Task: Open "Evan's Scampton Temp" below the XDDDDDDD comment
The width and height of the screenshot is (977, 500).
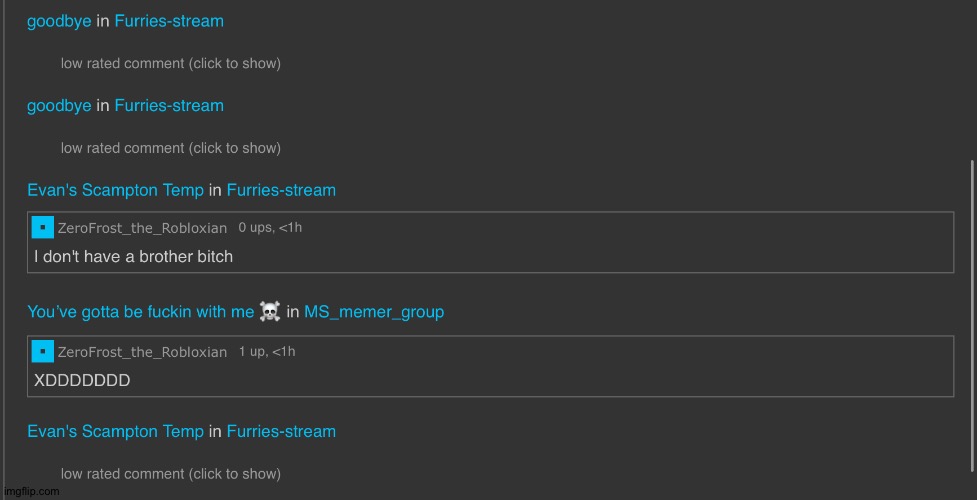Action: coord(115,432)
